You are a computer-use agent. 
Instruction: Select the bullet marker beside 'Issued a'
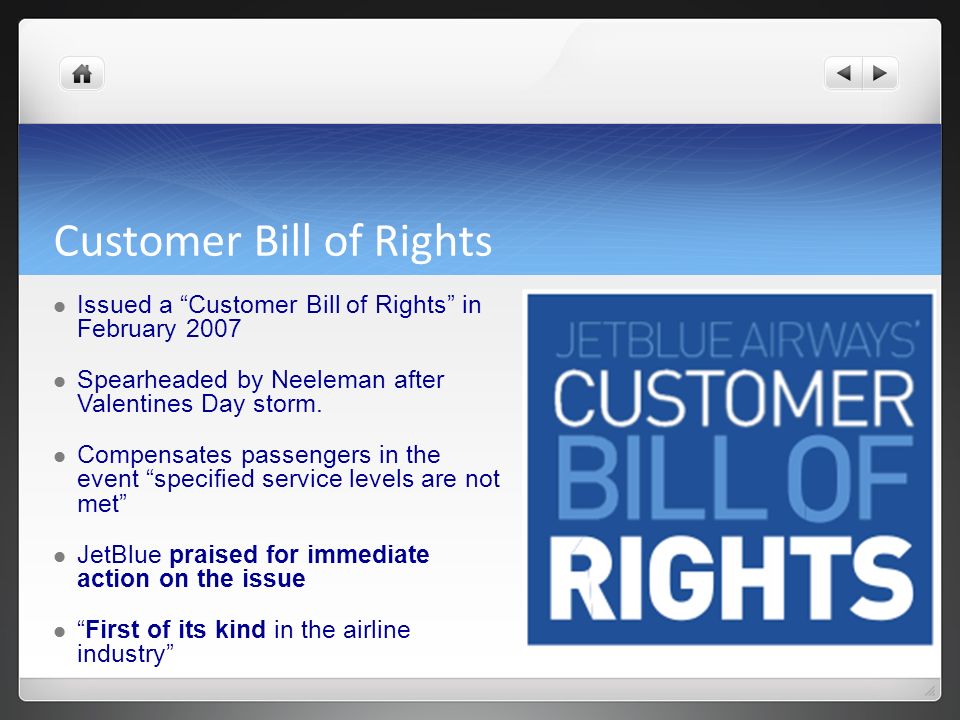coord(59,306)
